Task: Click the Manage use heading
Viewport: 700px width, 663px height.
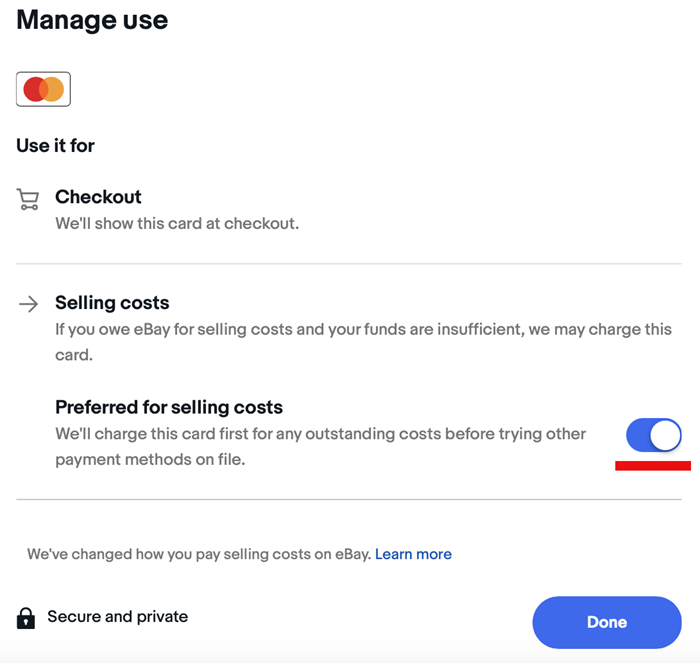Action: coord(92,20)
